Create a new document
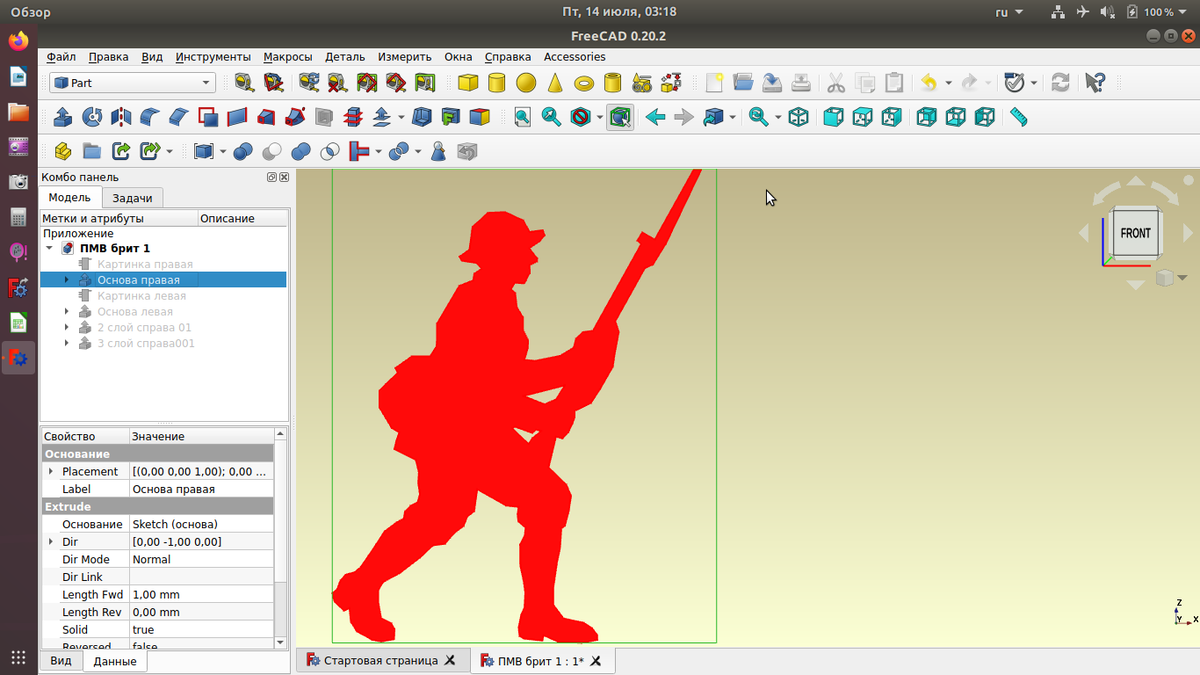The height and width of the screenshot is (675, 1200). pyautogui.click(x=714, y=83)
